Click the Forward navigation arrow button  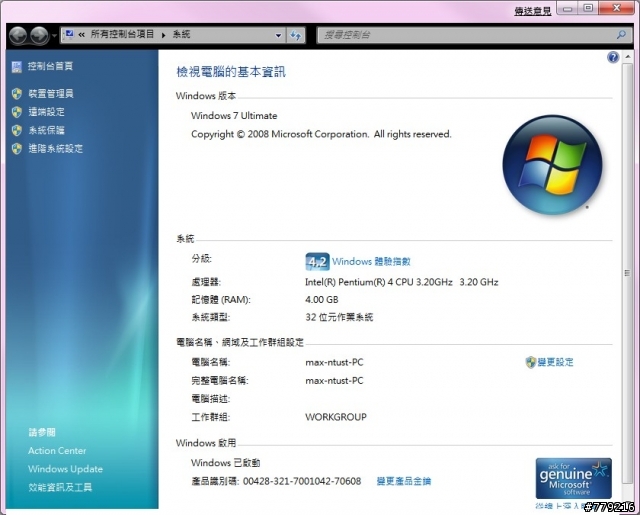(40, 36)
